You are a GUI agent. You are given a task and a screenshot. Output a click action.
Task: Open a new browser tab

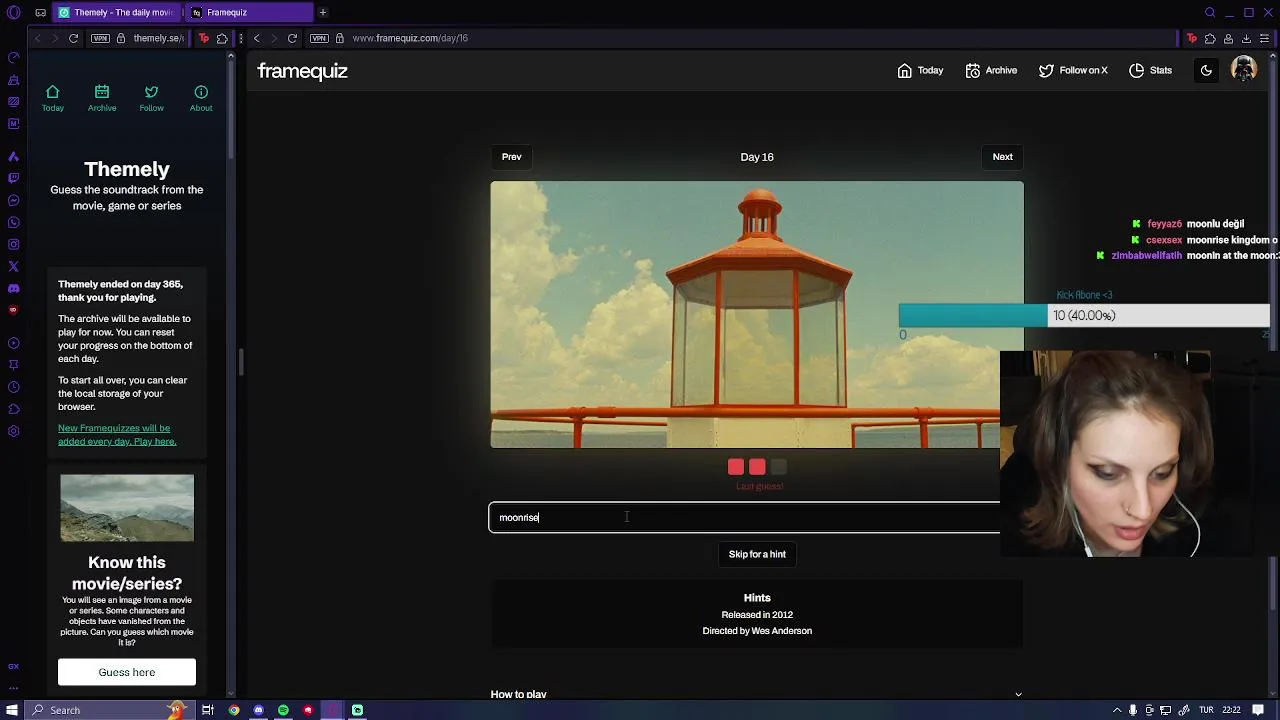[323, 12]
